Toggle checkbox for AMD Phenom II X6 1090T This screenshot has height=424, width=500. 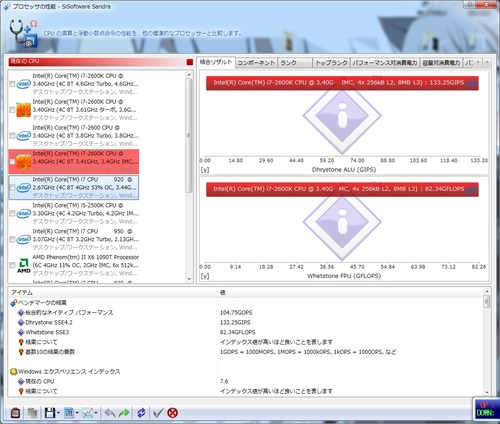click(x=12, y=265)
